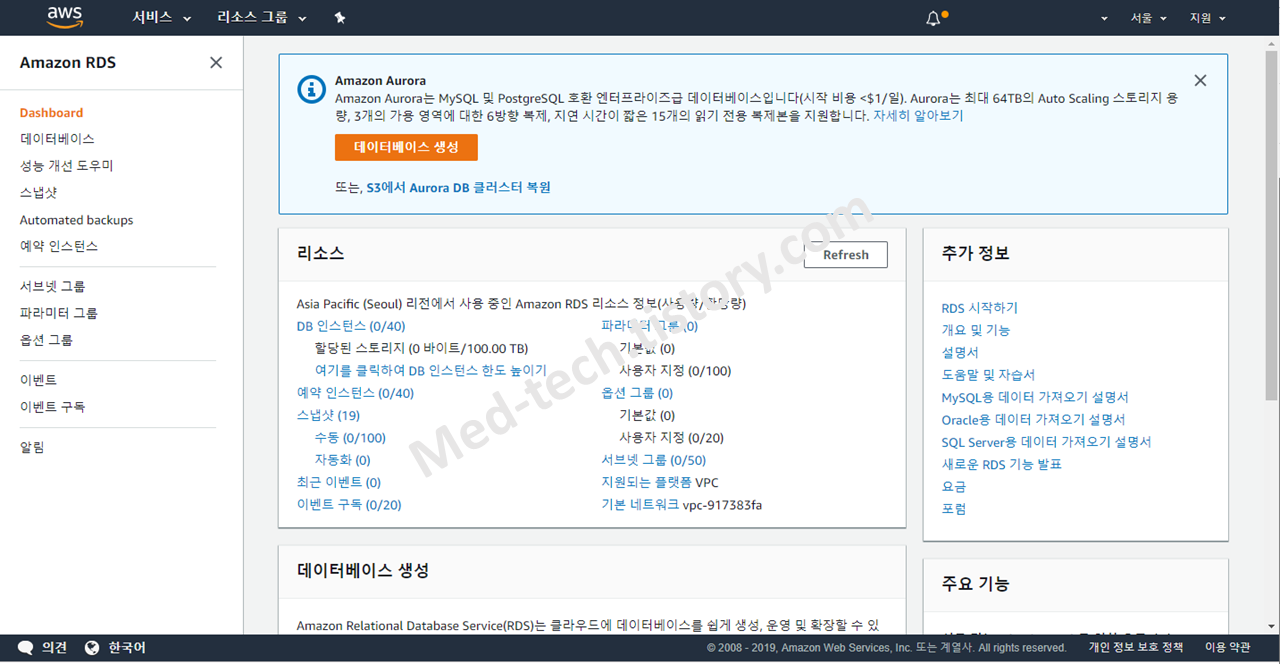
Task: Open DB 인스턴스 (0/40) link
Action: click(x=351, y=326)
